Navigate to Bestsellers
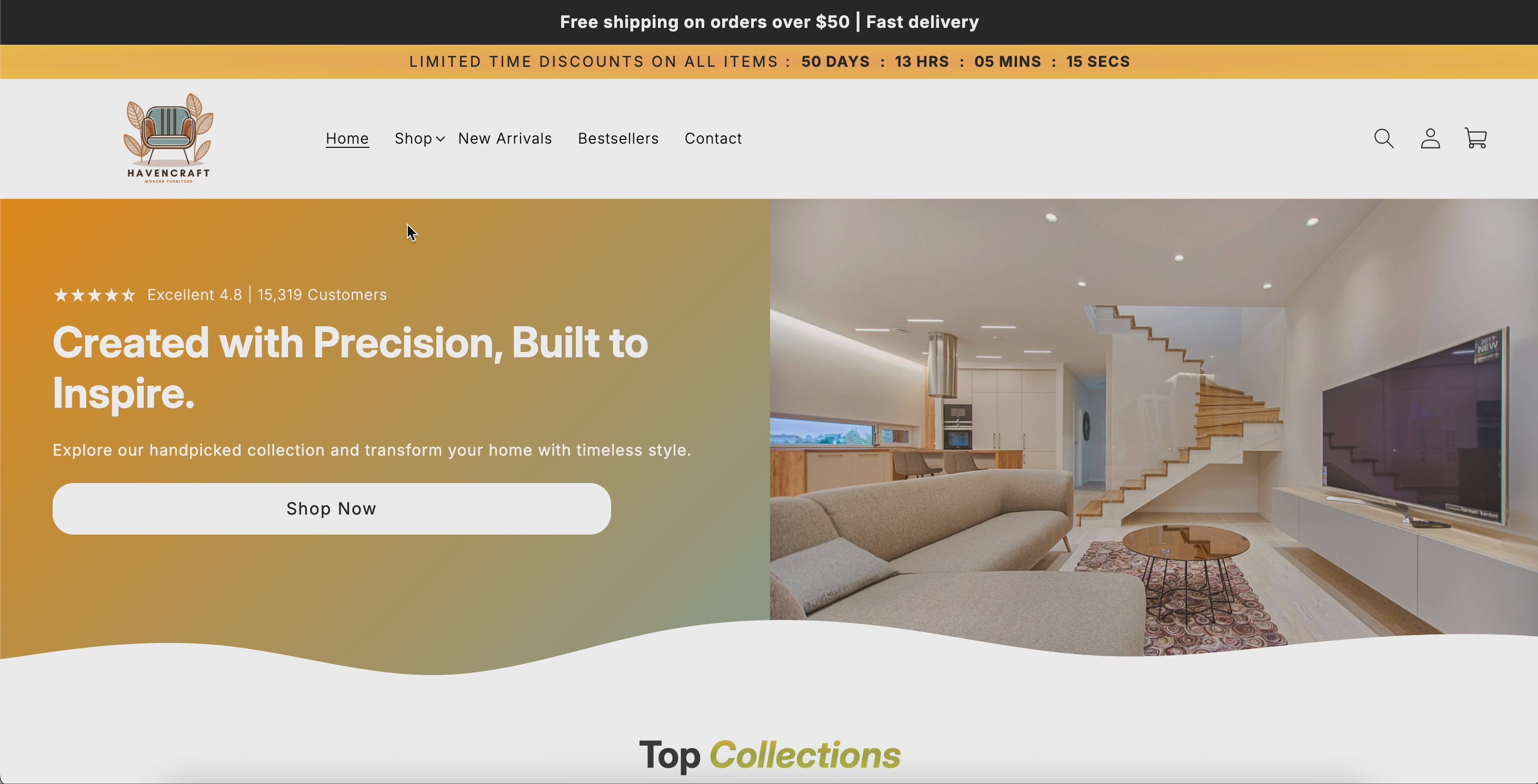1538x784 pixels. tap(618, 138)
